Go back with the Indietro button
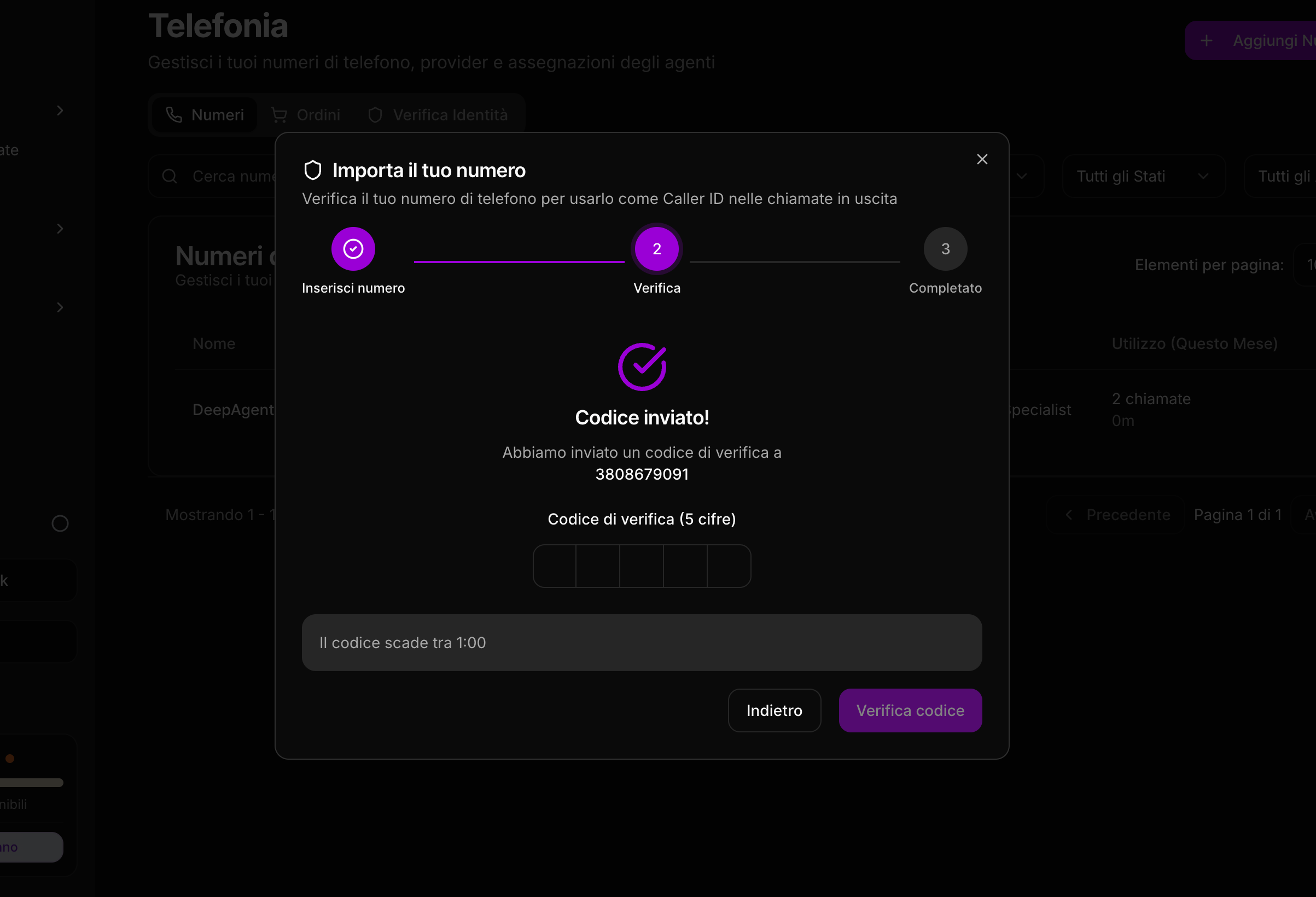The height and width of the screenshot is (897, 1316). pos(774,710)
